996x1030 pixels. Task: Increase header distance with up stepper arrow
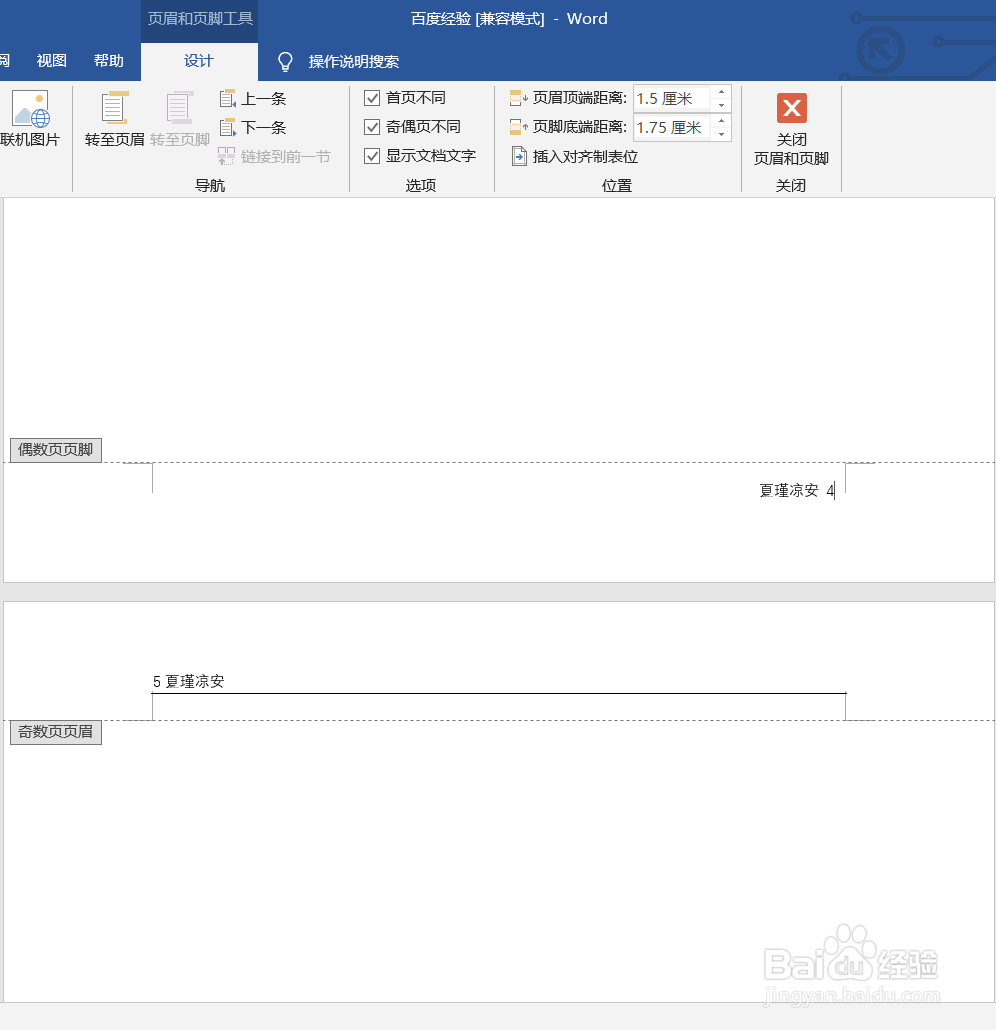pyautogui.click(x=721, y=93)
